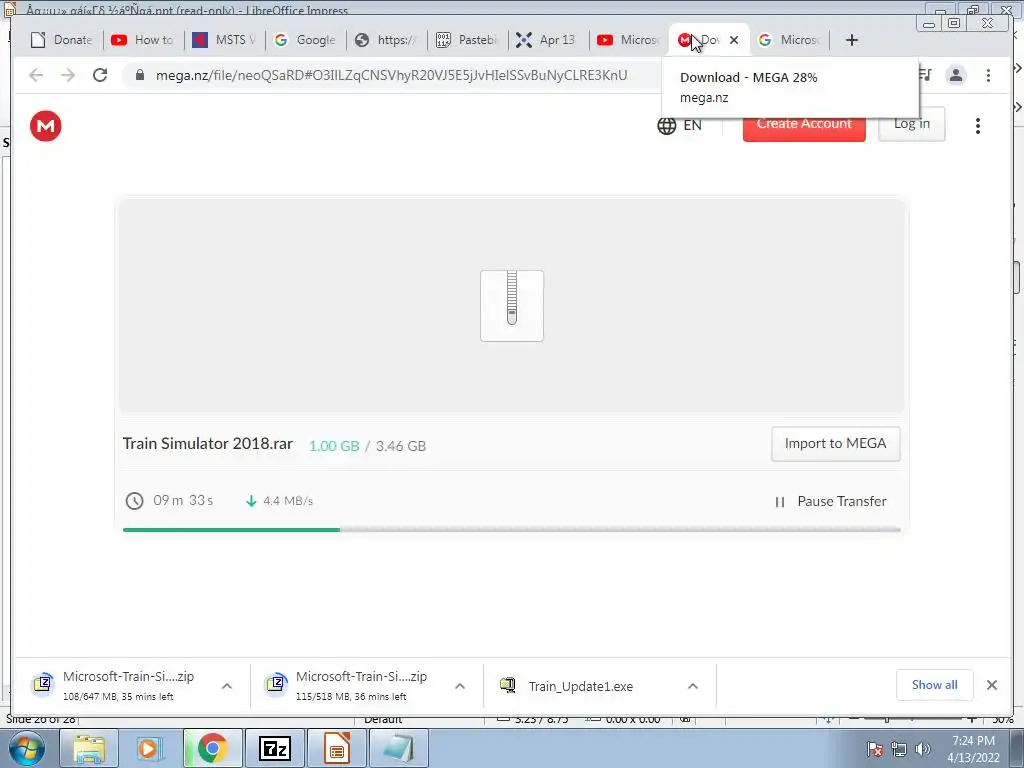
Task: Expand options for Train_Update1.exe download
Action: (x=693, y=686)
